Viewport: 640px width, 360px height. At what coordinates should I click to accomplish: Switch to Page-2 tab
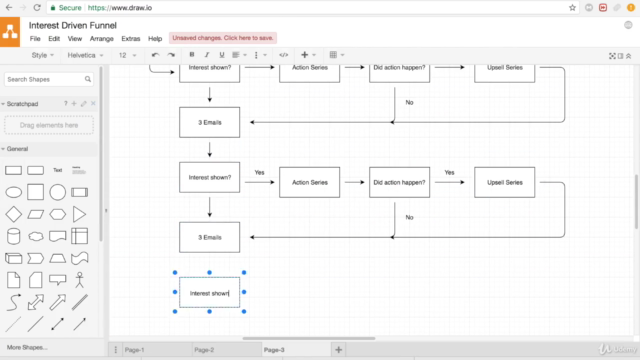click(226, 350)
